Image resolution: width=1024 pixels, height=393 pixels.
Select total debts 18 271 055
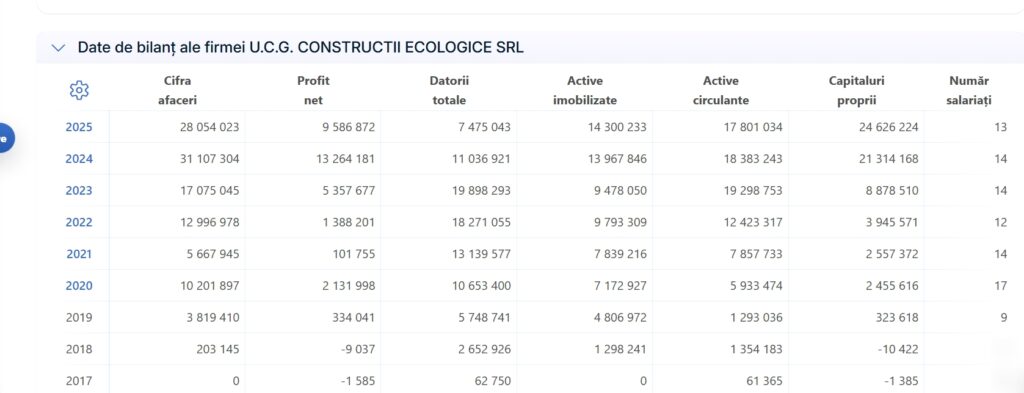coord(481,222)
